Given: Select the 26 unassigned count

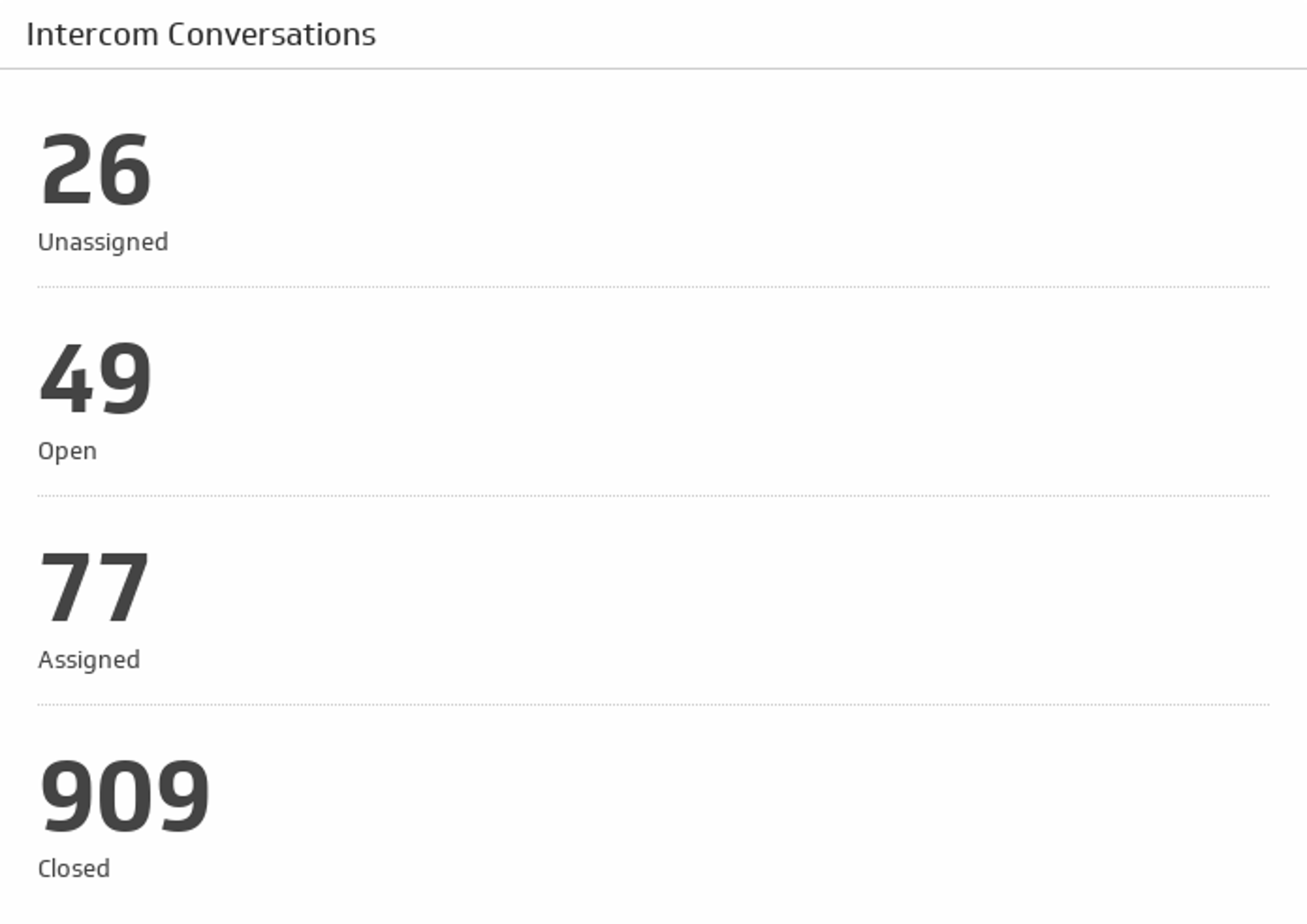Looking at the screenshot, I should click(x=96, y=169).
